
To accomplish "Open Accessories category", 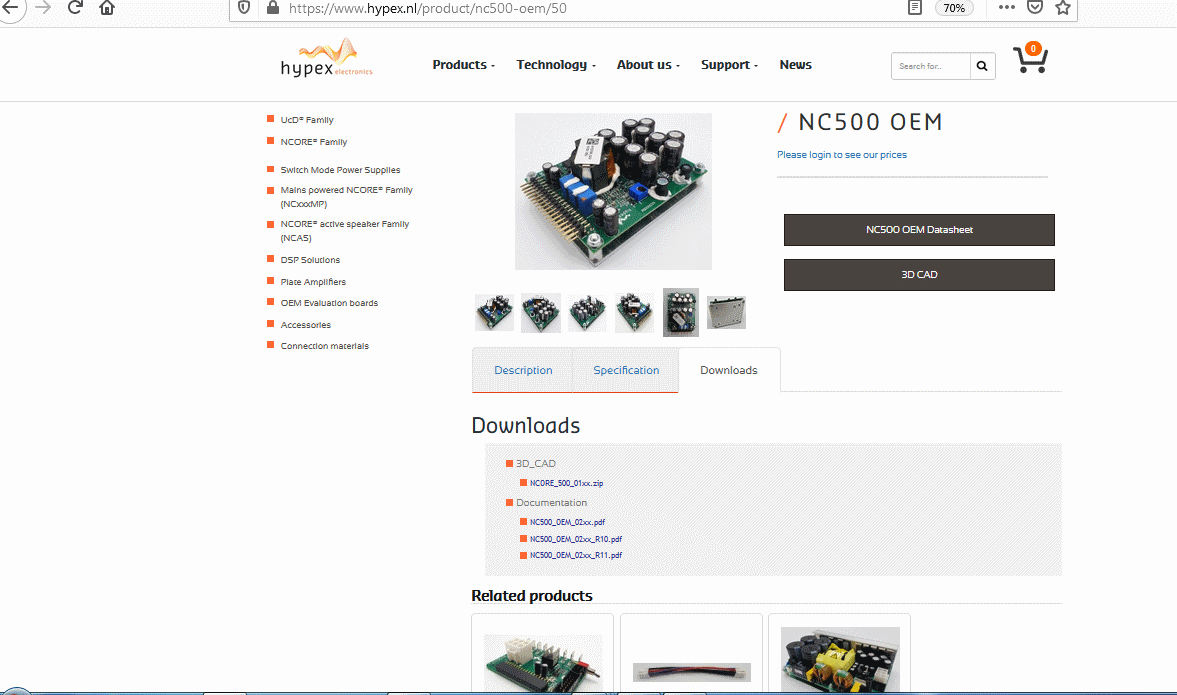I will (306, 325).
